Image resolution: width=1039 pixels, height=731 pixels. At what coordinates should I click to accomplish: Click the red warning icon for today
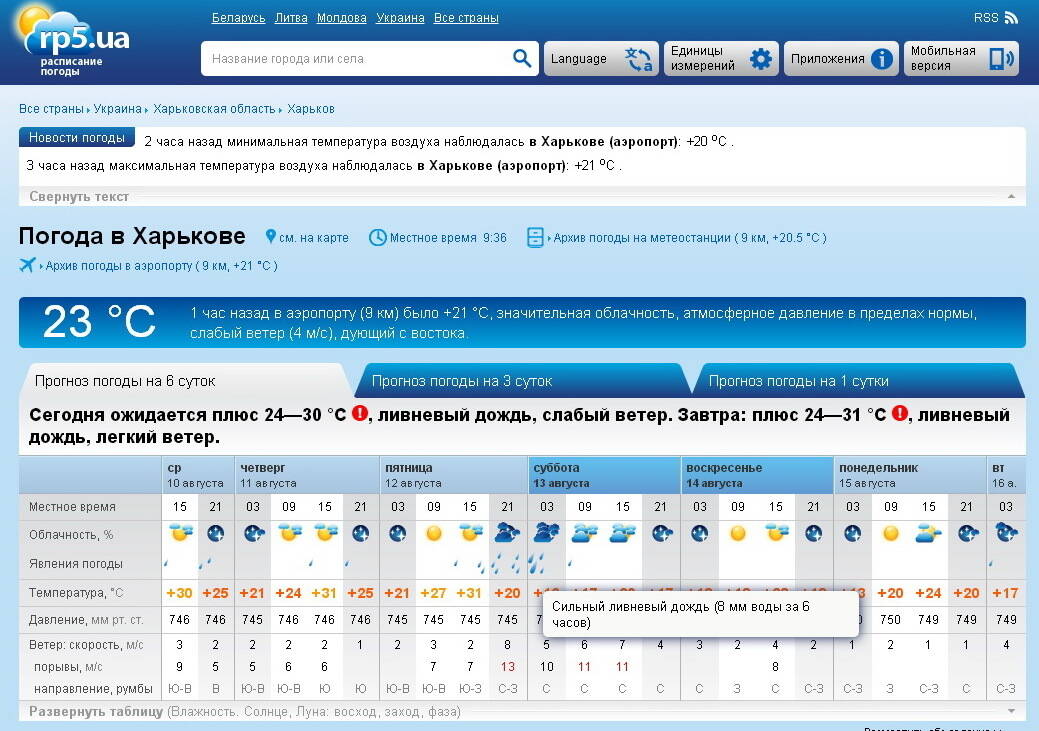point(359,414)
